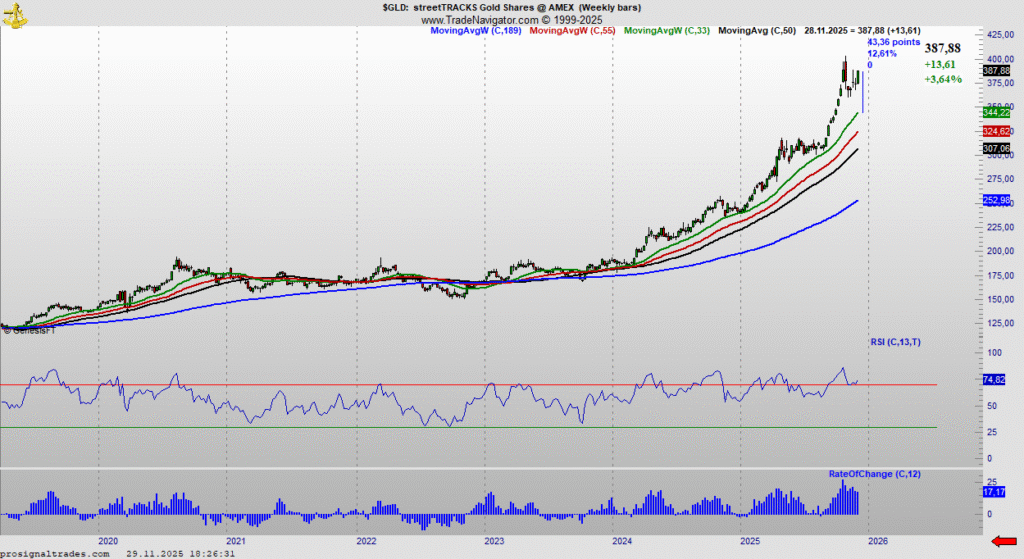This screenshot has width=1024, height=559.
Task: Click the golden scales logo icon
Action: tap(15, 14)
